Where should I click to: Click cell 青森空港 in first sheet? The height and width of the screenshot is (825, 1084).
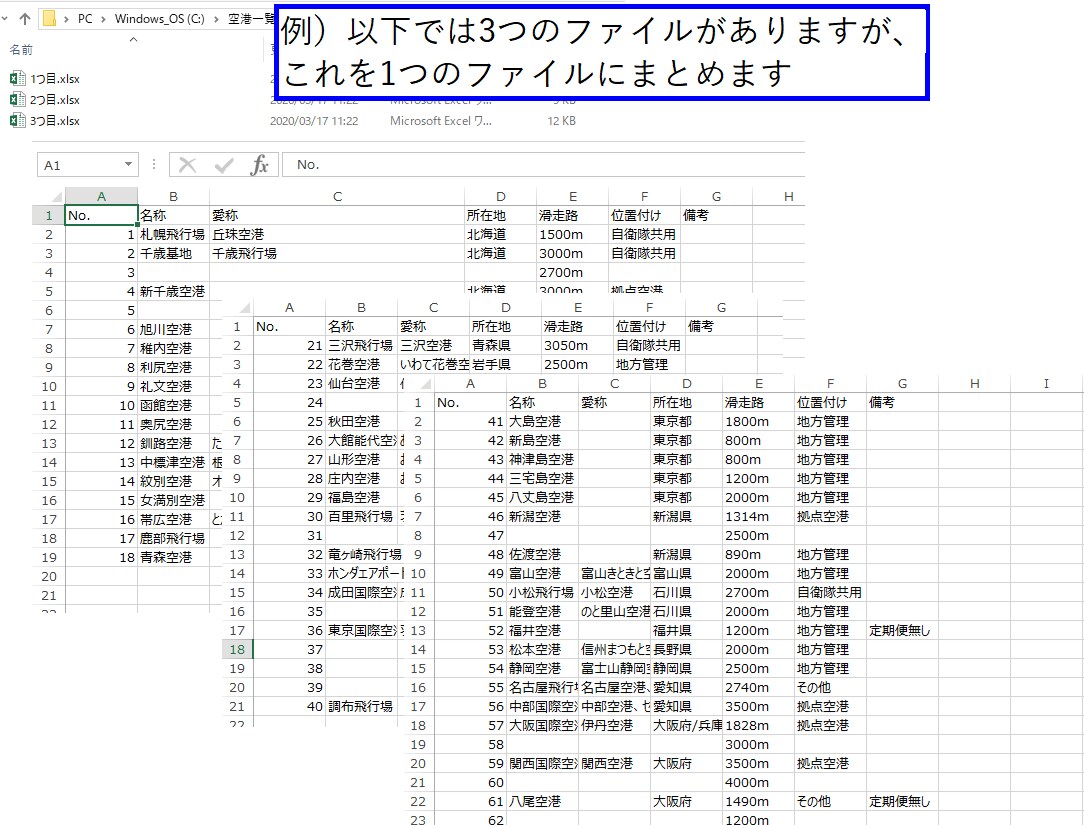(173, 557)
